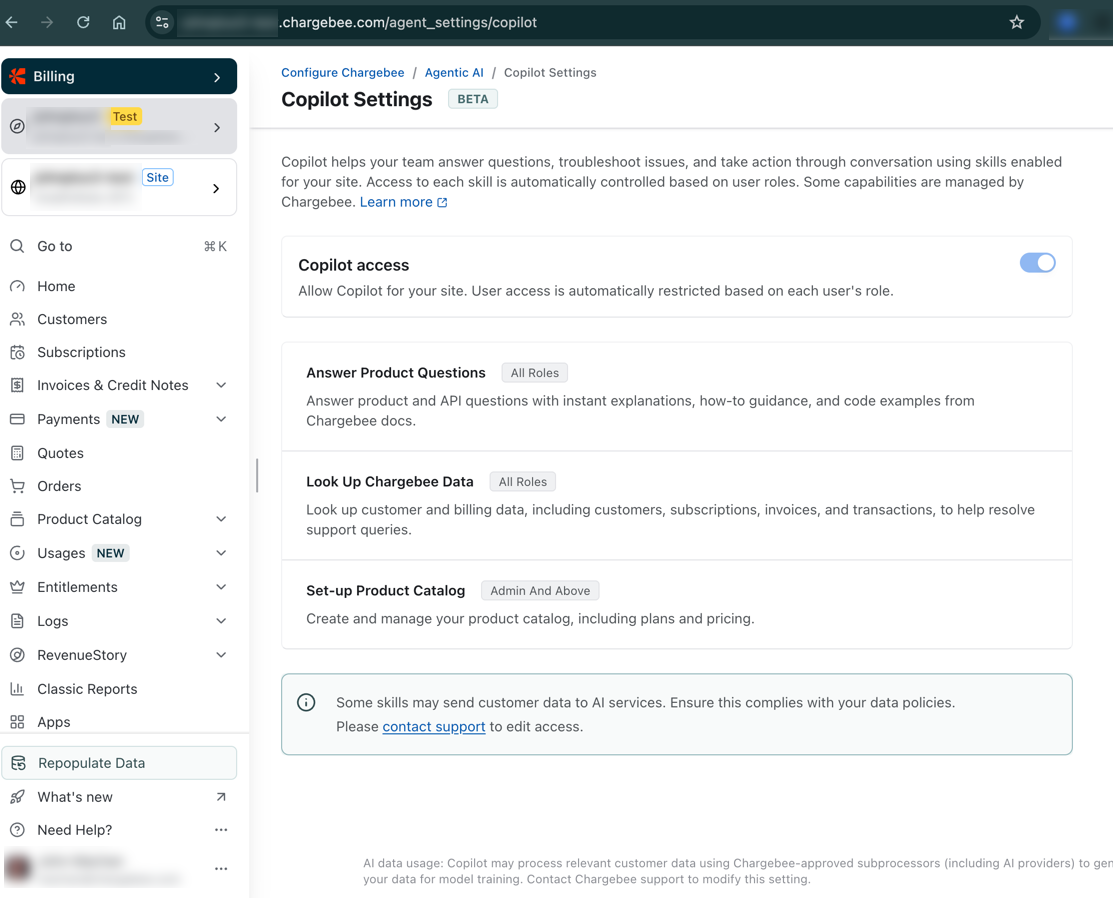Open the Learn more link

point(403,202)
